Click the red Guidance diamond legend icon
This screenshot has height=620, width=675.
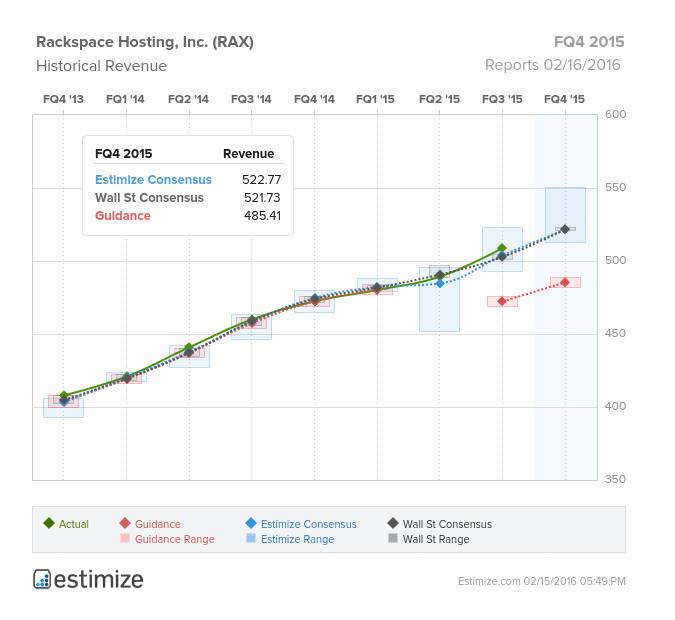point(125,523)
